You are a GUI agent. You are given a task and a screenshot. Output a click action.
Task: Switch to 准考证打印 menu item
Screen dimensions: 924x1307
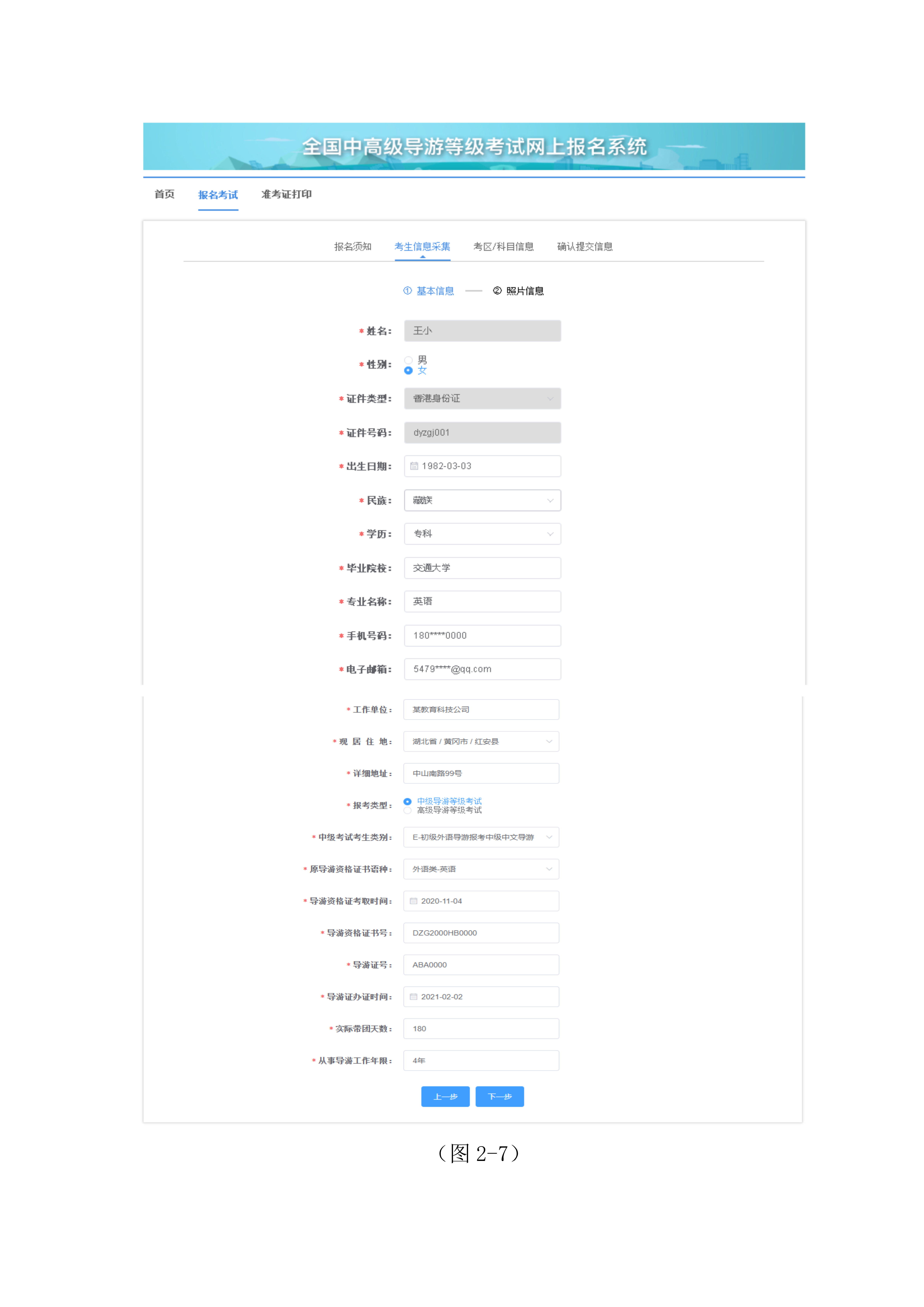(x=286, y=194)
